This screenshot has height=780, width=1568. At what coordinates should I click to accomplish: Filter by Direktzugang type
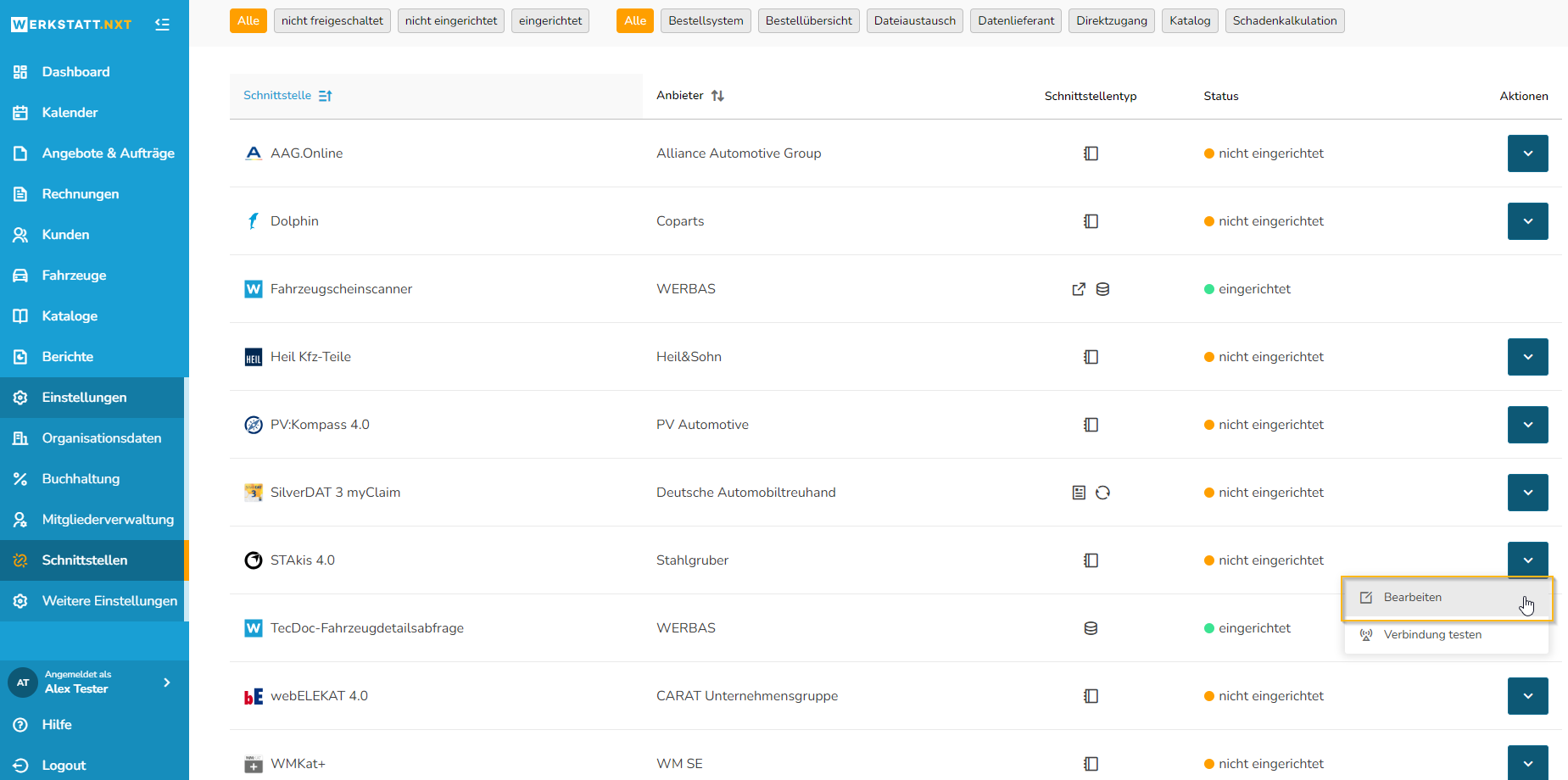(1112, 21)
